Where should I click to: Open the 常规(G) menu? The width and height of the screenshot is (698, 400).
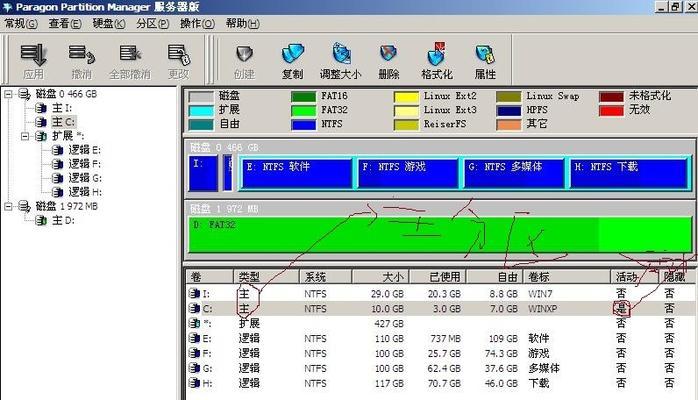(21, 23)
